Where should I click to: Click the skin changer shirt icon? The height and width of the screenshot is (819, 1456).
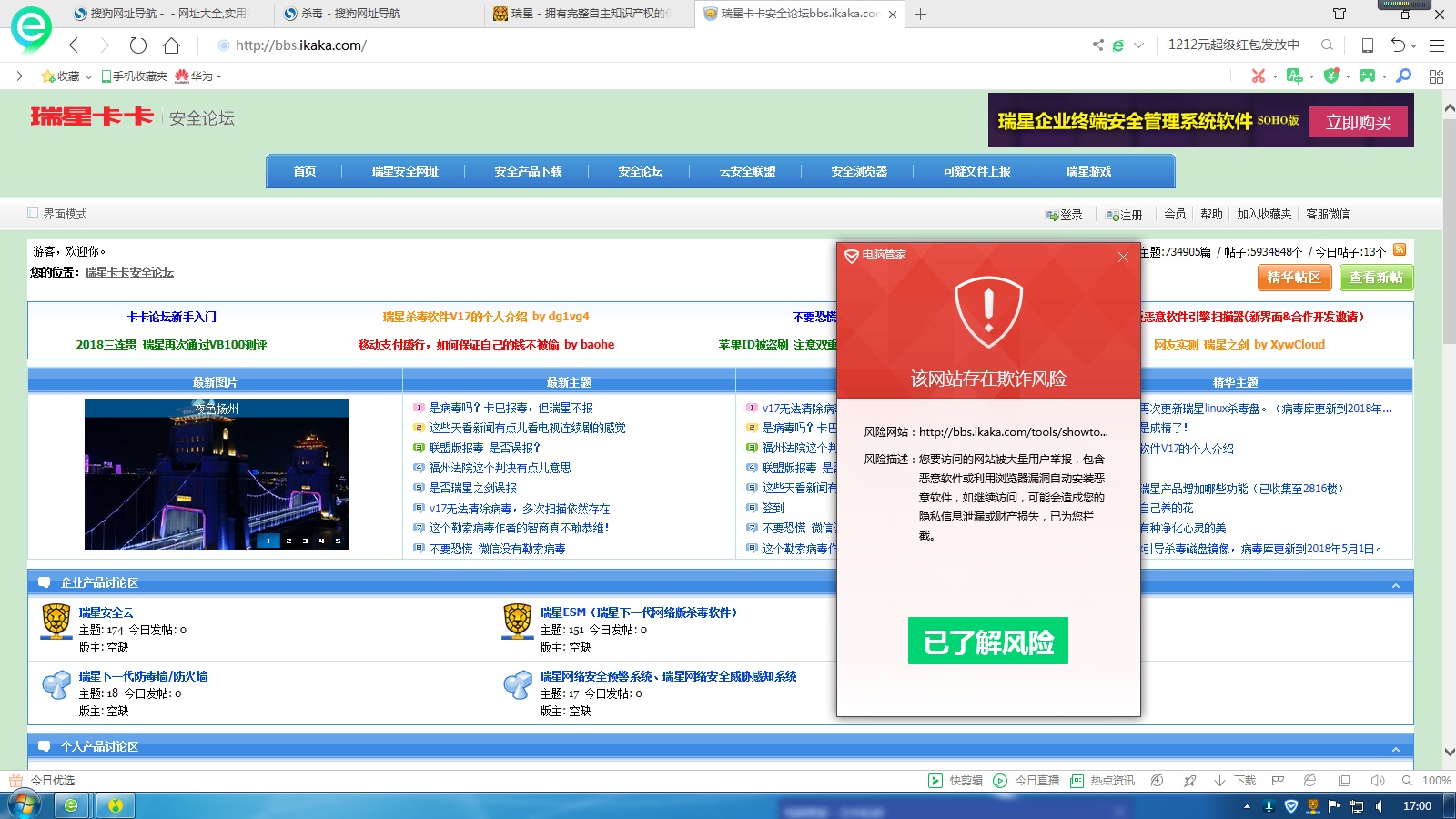1340,14
